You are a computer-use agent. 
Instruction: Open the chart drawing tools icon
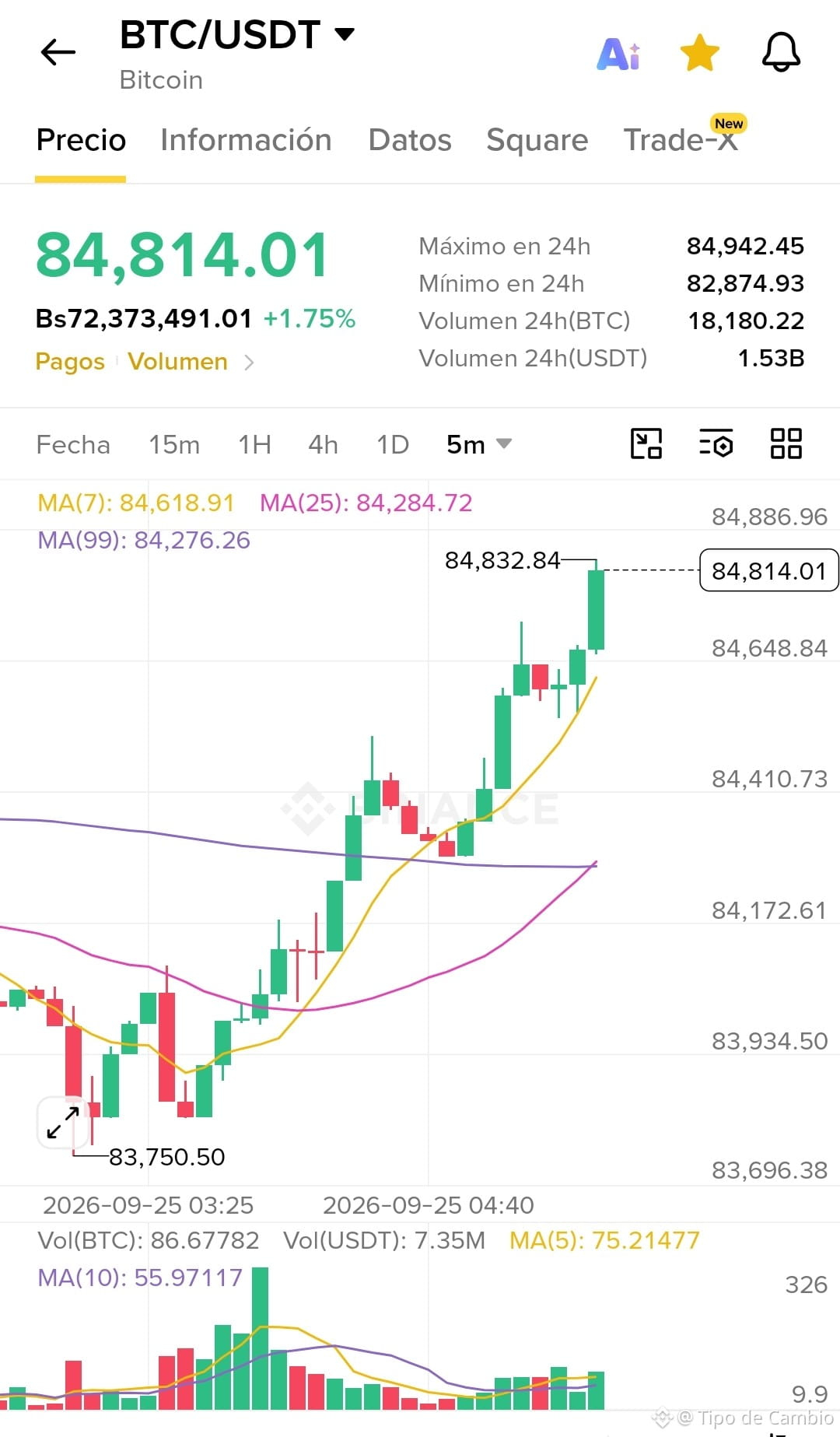646,443
